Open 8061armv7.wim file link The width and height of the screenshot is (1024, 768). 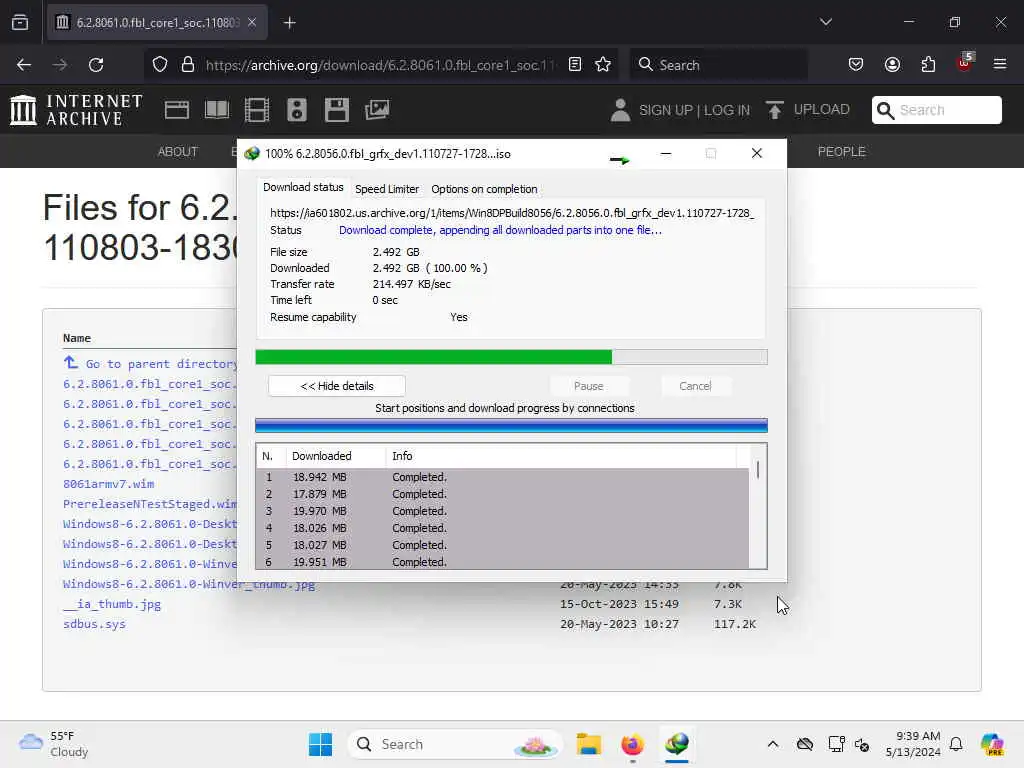[108, 484]
